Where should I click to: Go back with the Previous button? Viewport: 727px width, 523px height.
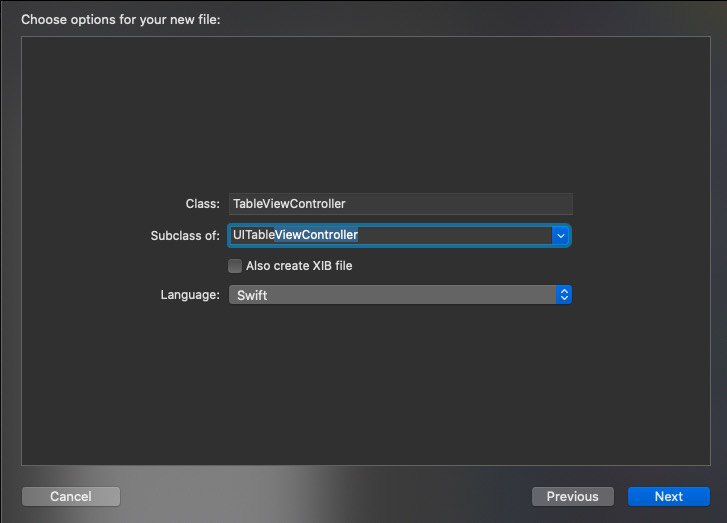pyautogui.click(x=573, y=497)
